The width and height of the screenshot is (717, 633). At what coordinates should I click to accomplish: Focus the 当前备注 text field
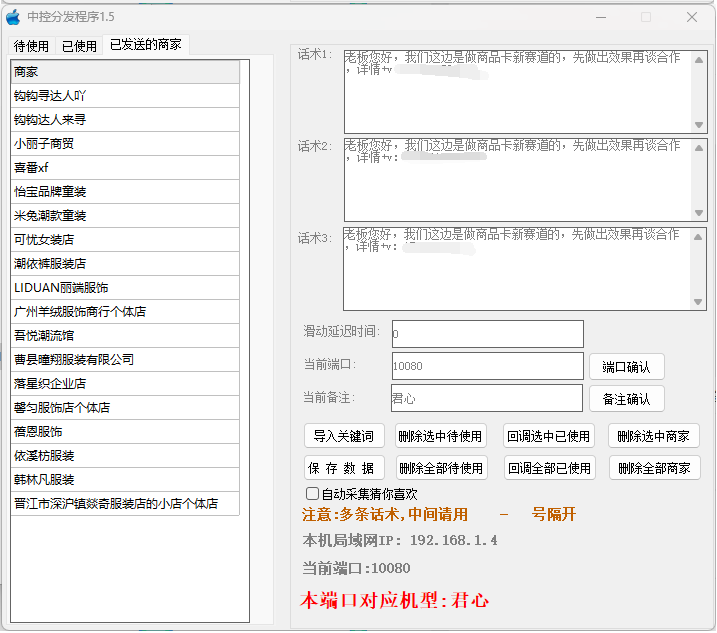point(486,398)
